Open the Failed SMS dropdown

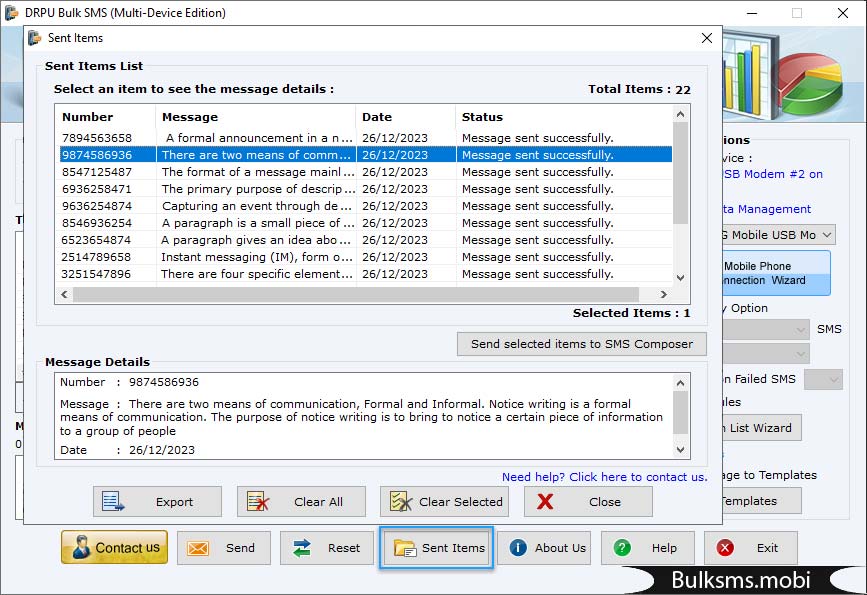[823, 379]
